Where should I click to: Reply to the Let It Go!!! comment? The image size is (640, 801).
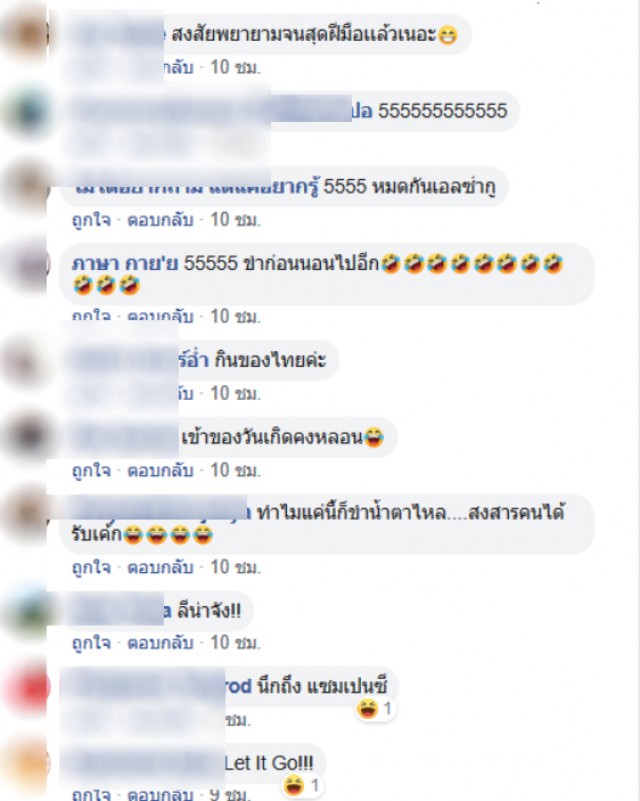click(x=160, y=794)
